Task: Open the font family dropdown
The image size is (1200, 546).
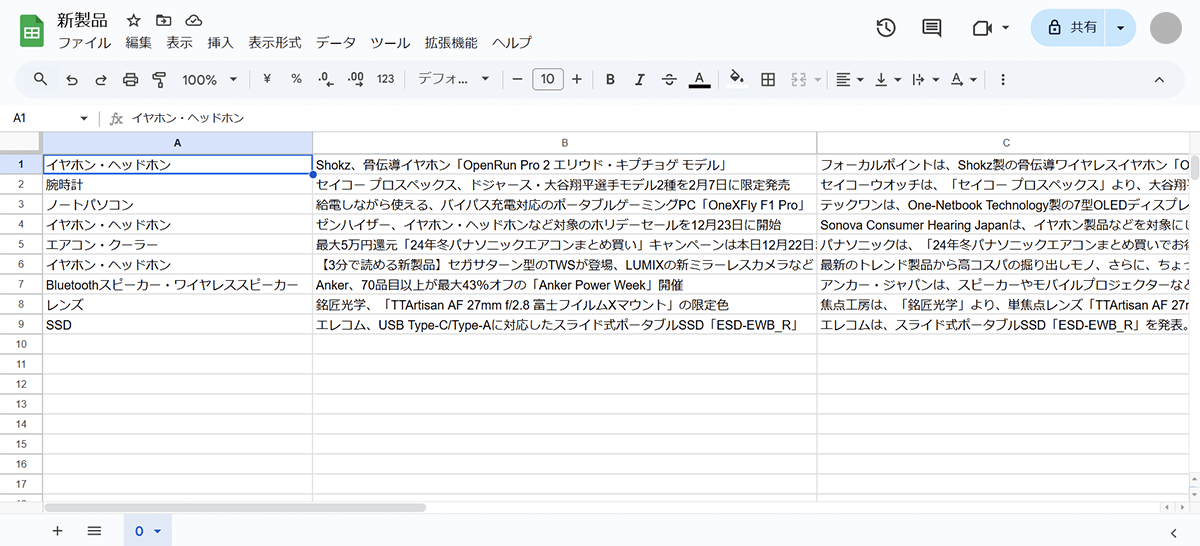Action: tap(453, 79)
